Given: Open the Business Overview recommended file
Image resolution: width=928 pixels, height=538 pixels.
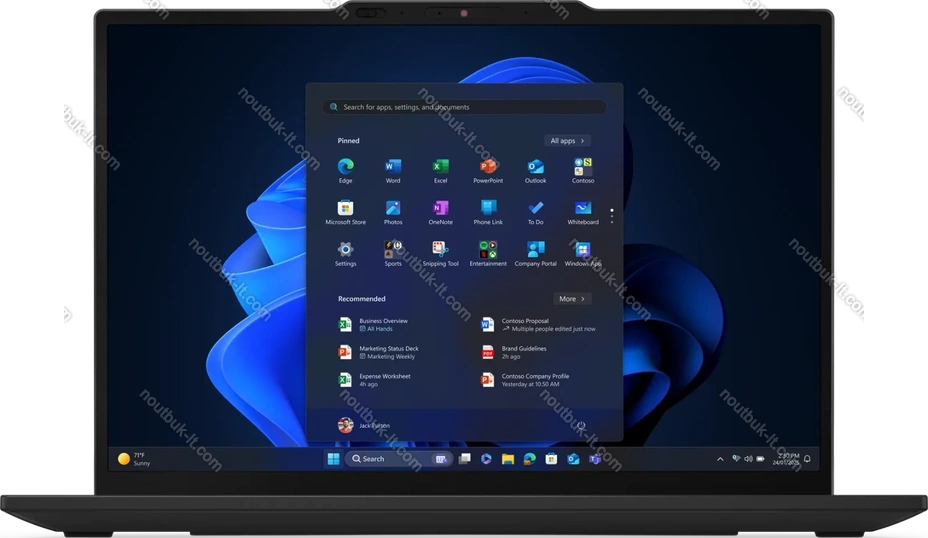Looking at the screenshot, I should tap(383, 324).
